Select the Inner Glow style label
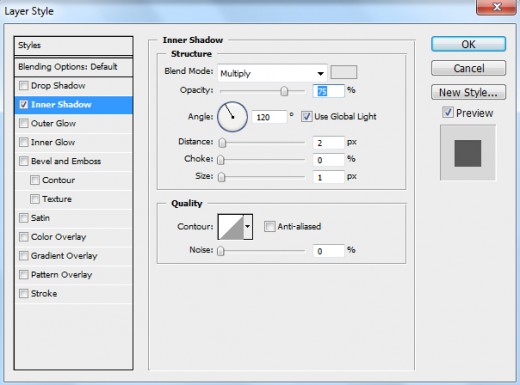This screenshot has height=385, width=520. coord(53,142)
